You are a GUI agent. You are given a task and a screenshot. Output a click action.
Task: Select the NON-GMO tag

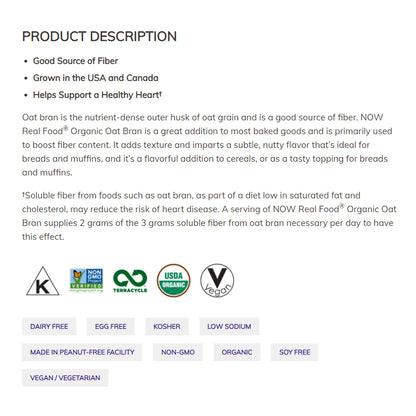tap(178, 352)
